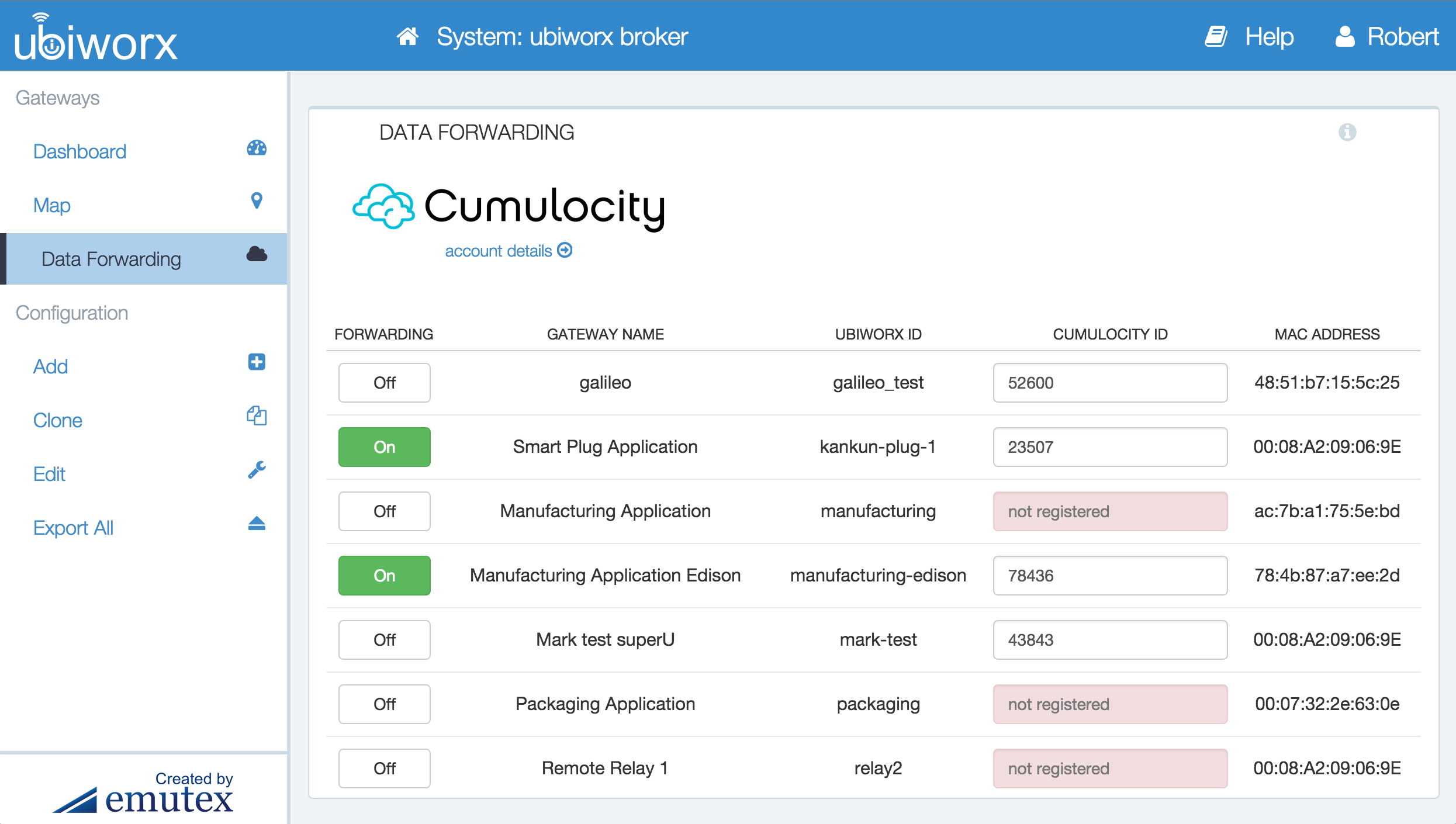Click the Add plus icon
Screen dimensions: 1456x824
coord(257,362)
